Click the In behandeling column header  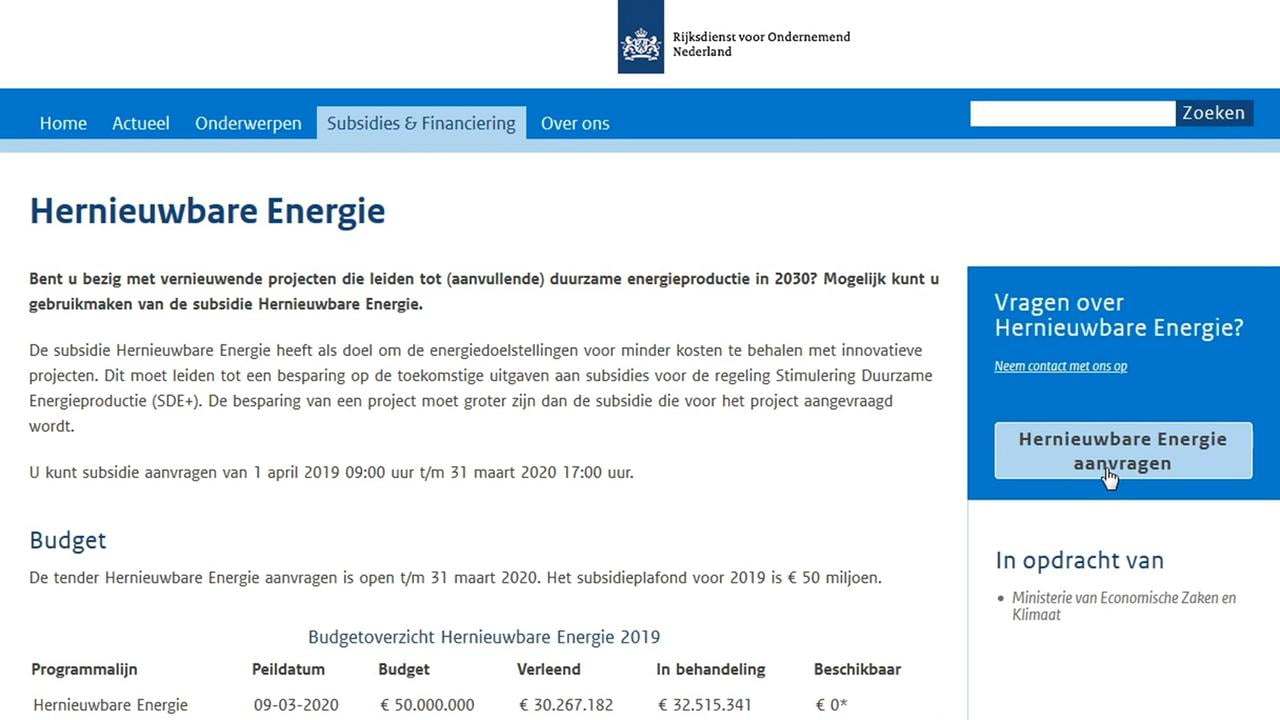point(710,669)
